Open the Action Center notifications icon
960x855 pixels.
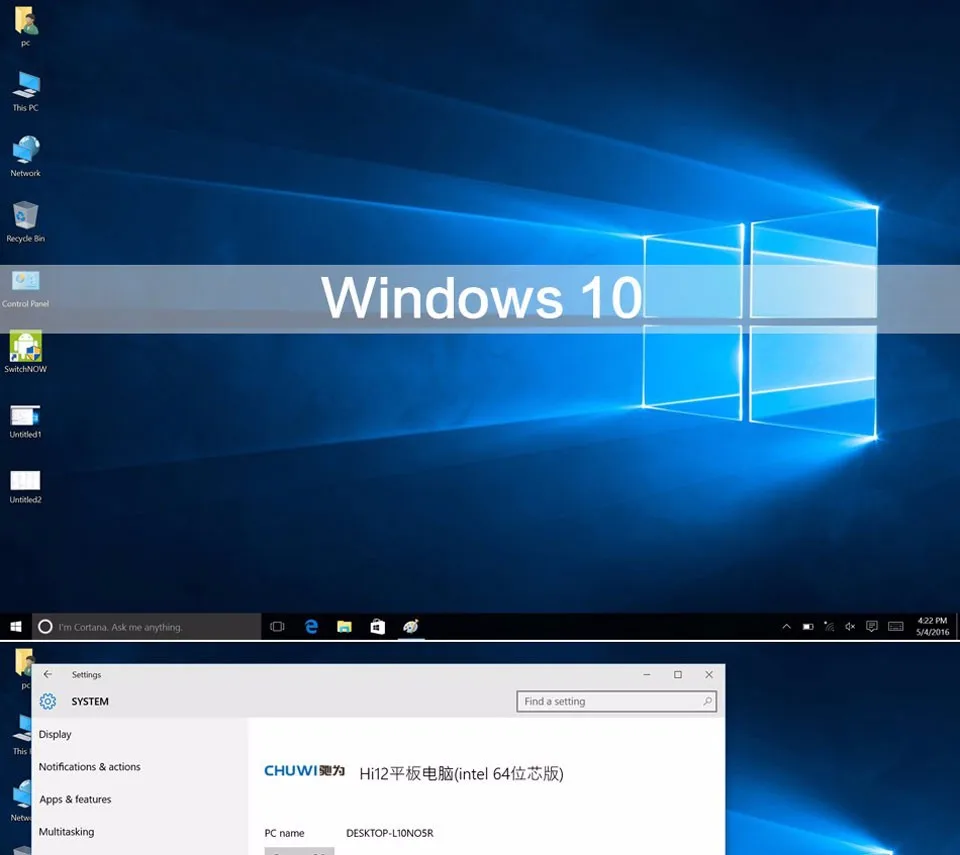click(x=872, y=627)
